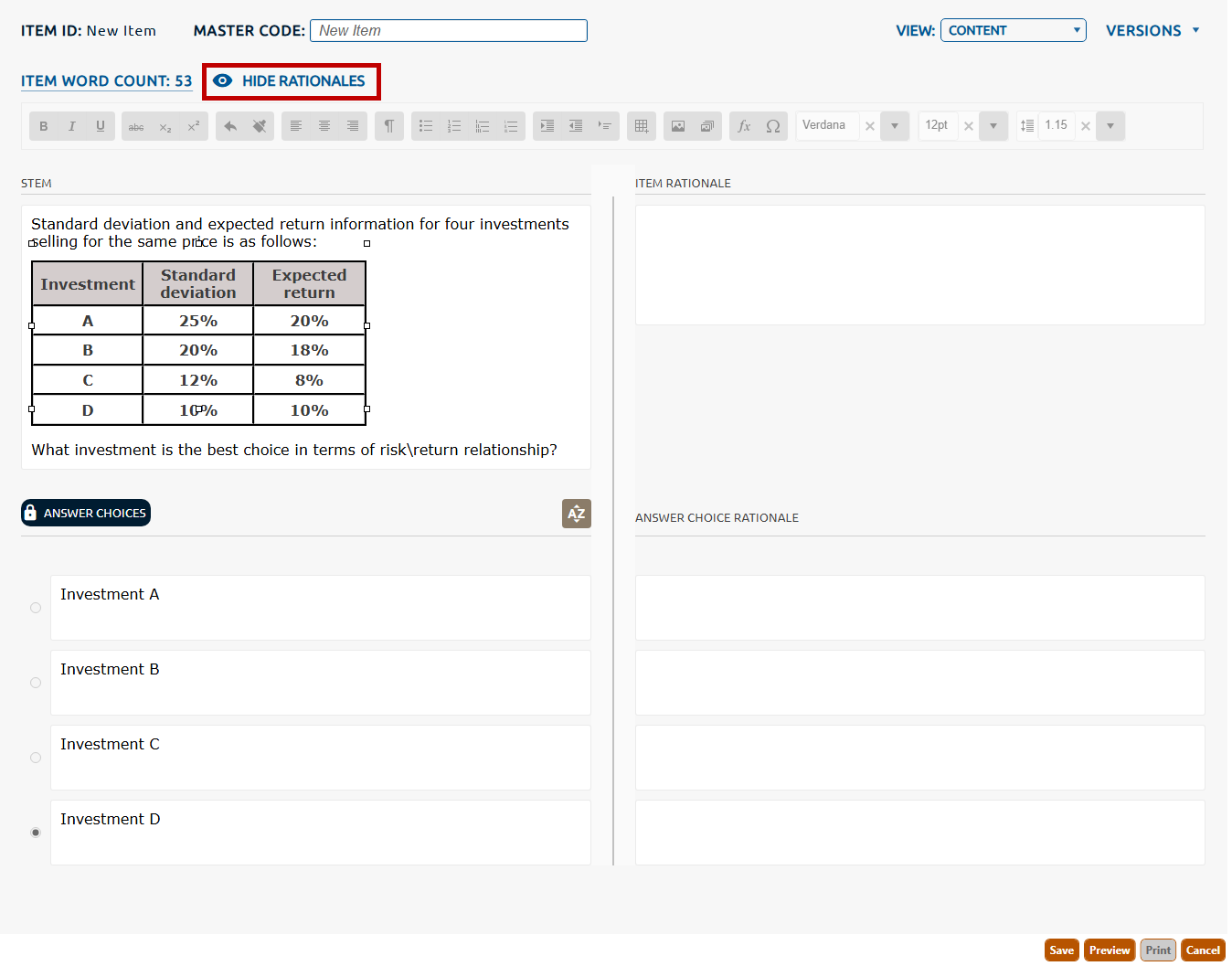The image size is (1232, 966).
Task: Expand the 12pt font size dropdown
Action: coord(993,126)
